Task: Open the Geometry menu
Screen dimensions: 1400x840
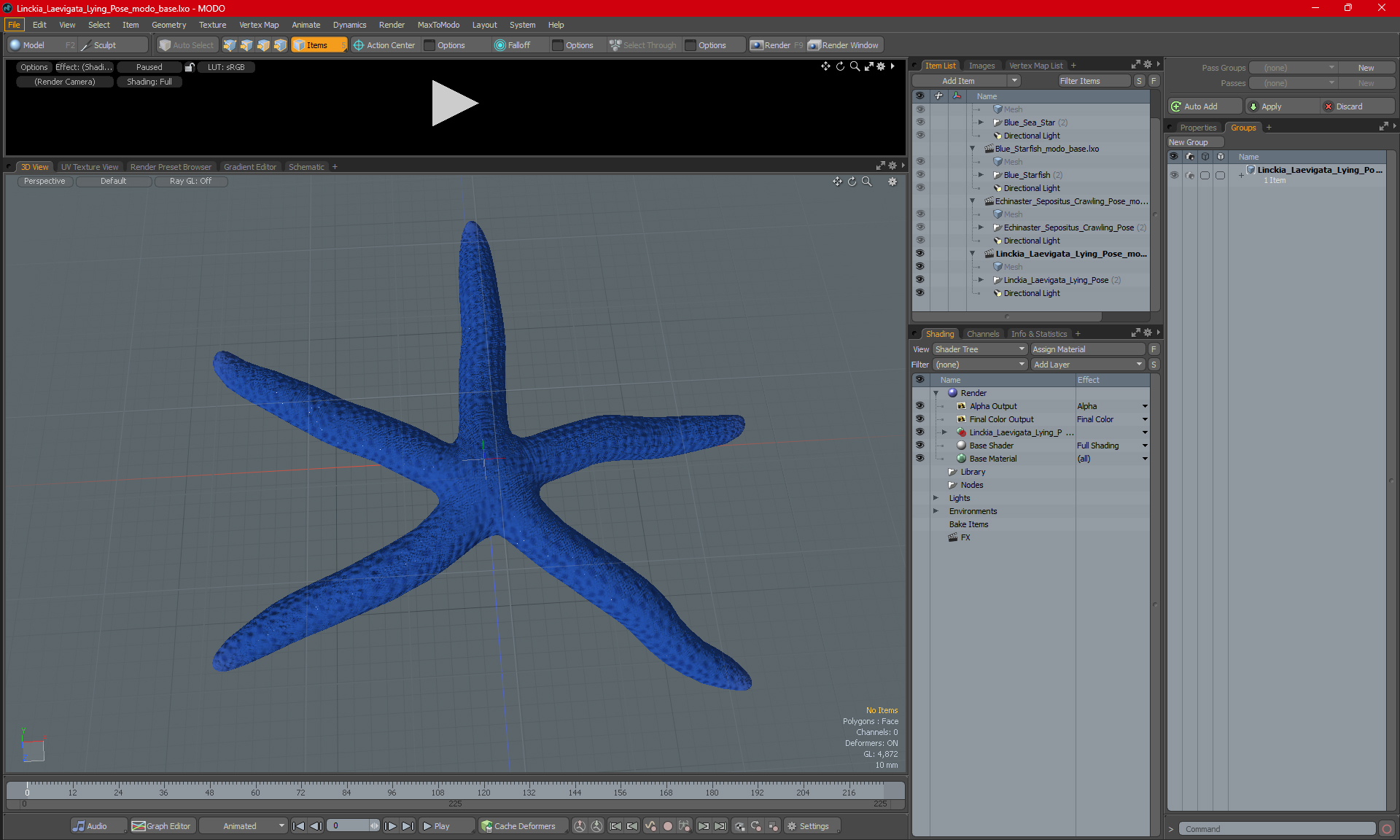Action: [x=168, y=25]
